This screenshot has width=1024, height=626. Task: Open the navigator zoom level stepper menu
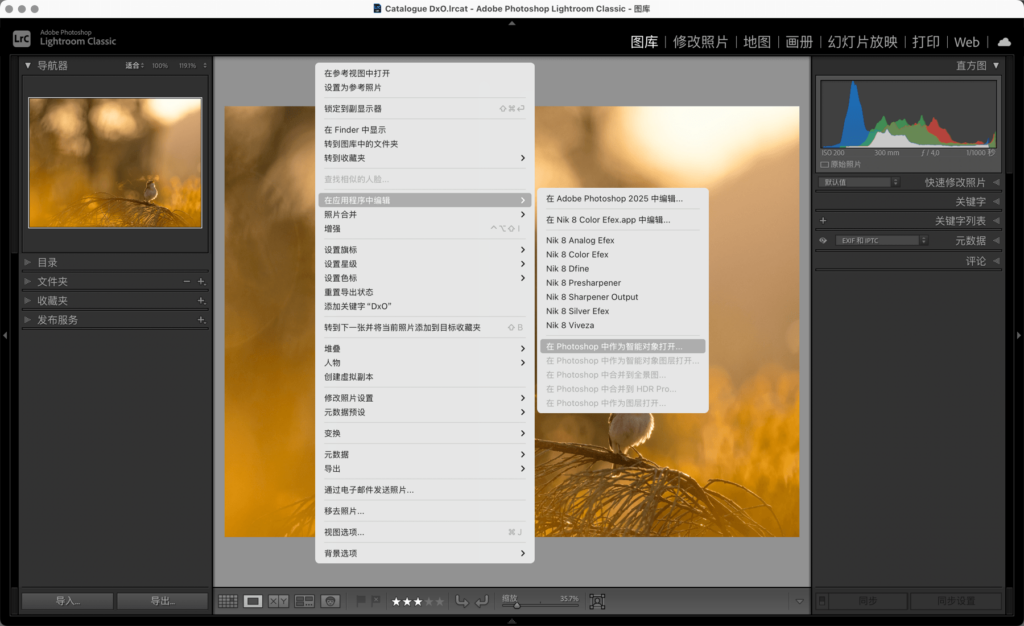click(205, 65)
